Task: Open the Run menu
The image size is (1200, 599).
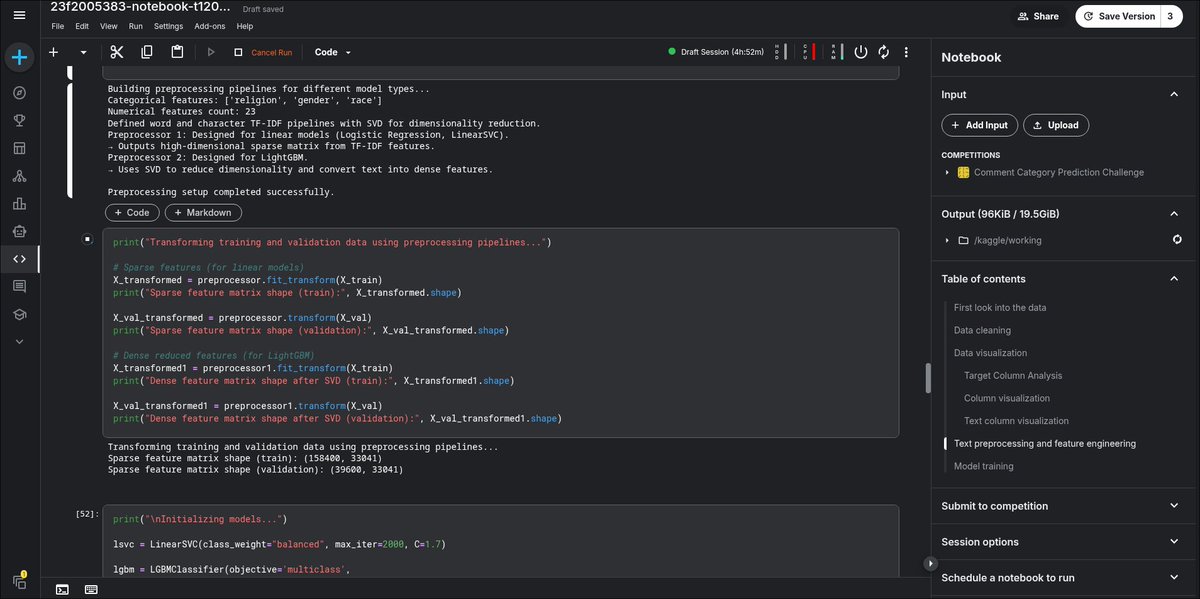Action: pos(136,25)
